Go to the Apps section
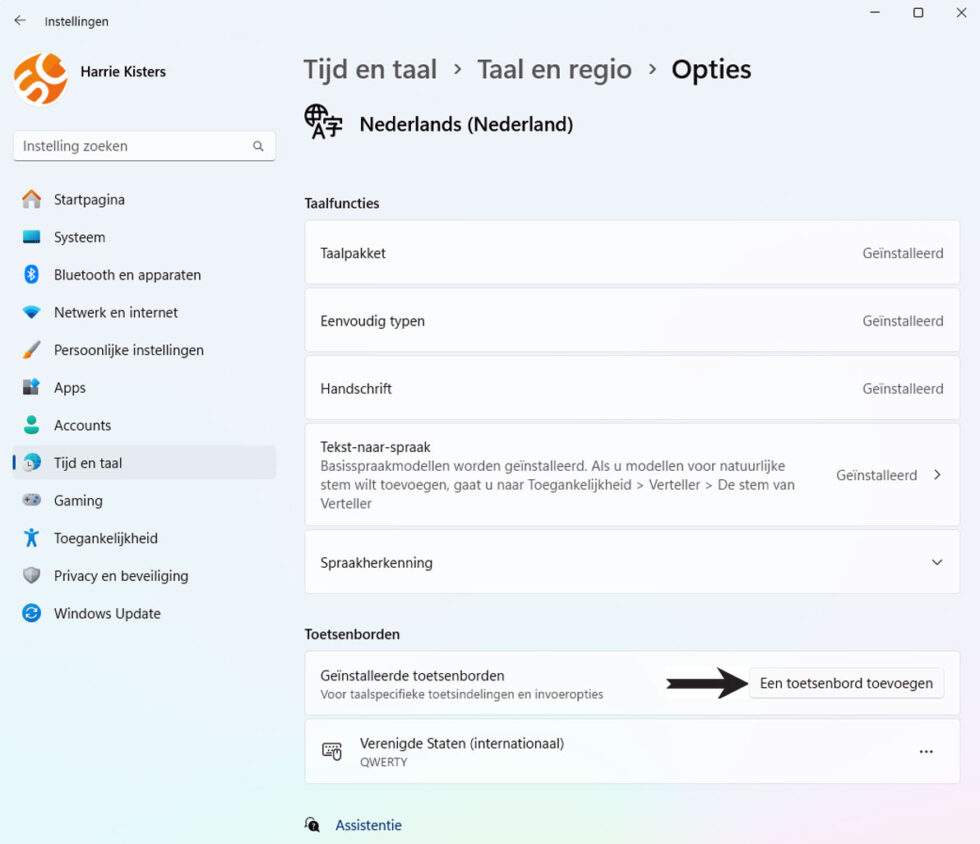The image size is (980, 844). tap(70, 387)
